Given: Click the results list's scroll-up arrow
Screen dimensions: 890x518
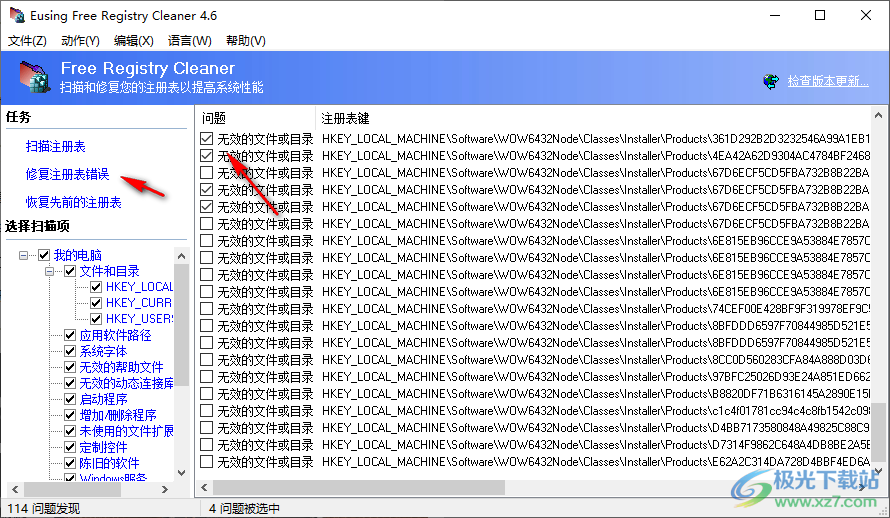Looking at the screenshot, I should coord(878,115).
